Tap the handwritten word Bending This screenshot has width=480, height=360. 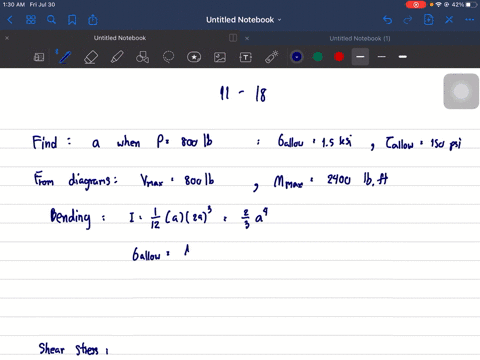coord(70,218)
